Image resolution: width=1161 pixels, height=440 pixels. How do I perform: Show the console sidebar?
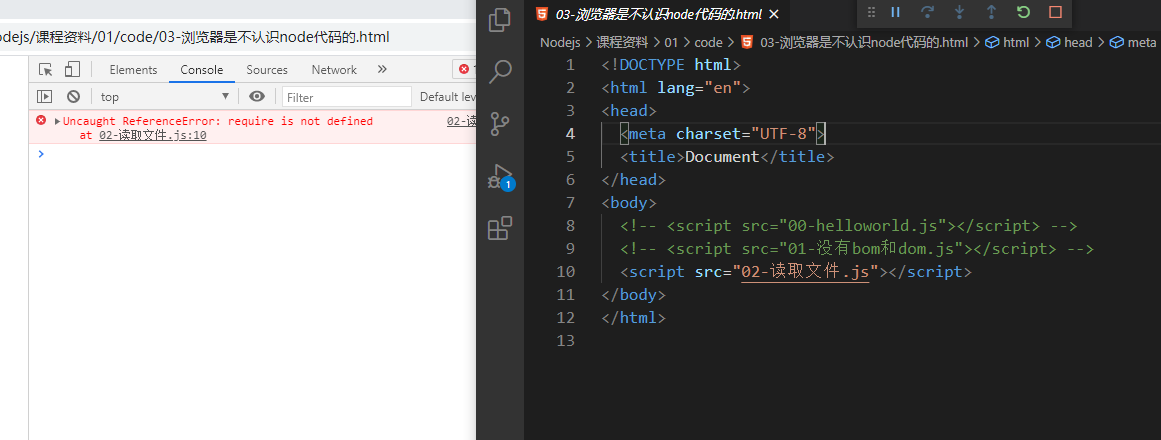click(45, 96)
